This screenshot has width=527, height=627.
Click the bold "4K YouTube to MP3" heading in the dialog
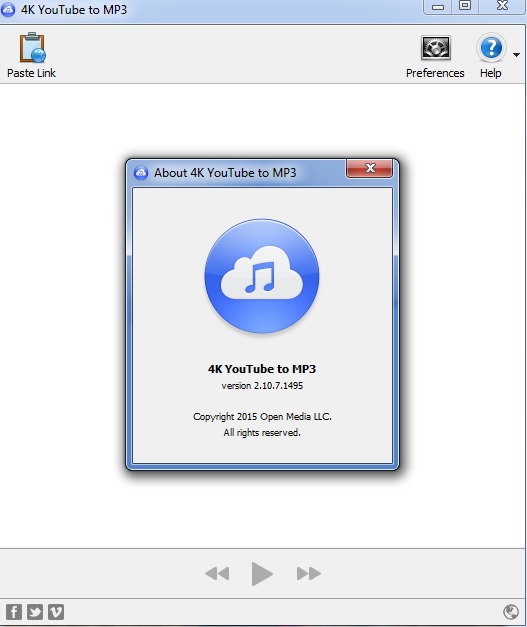click(262, 369)
